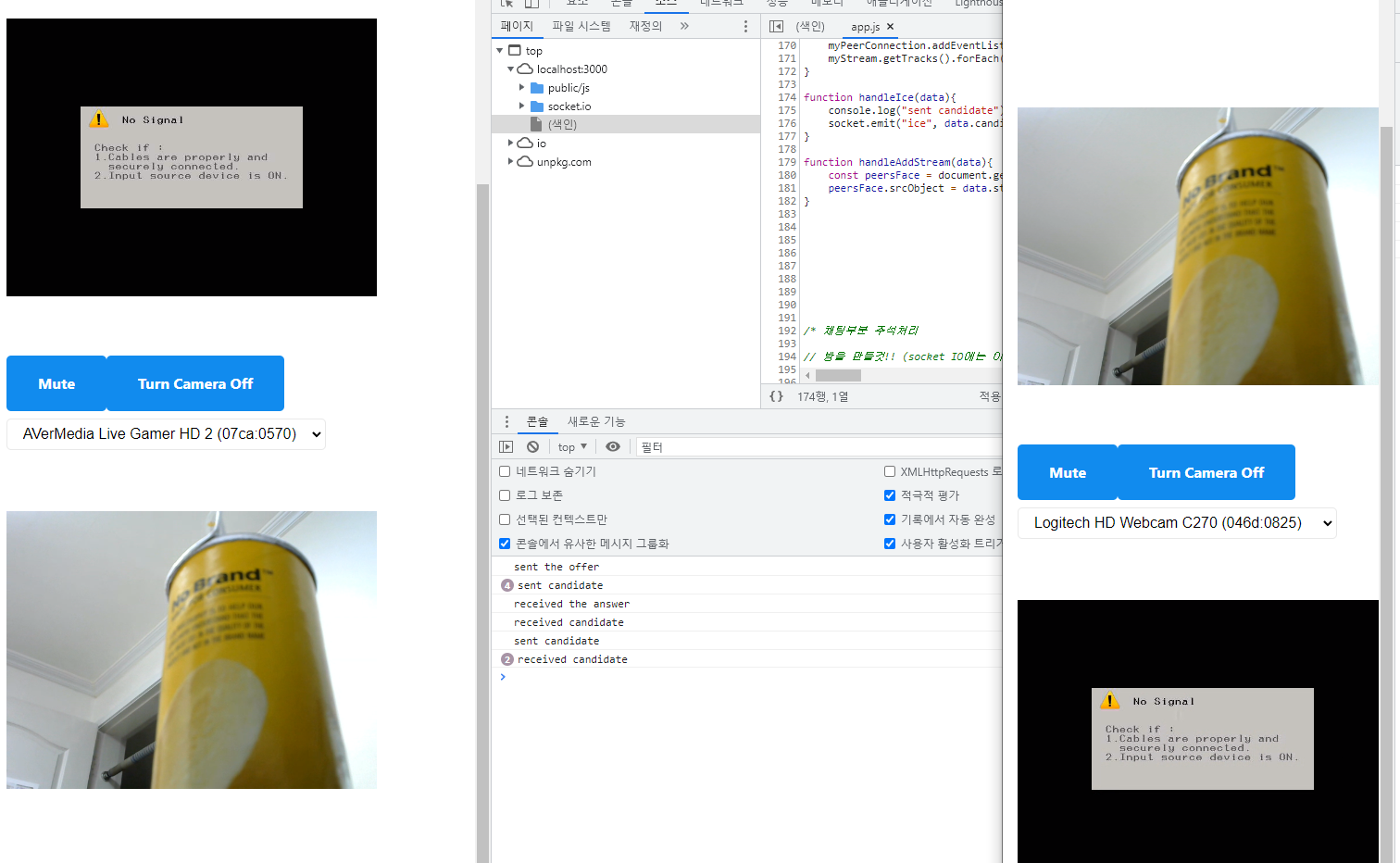Screen dimensions: 1400x863
Task: Toggle the 선택된 컨텍스트만 checkbox
Action: [x=505, y=519]
